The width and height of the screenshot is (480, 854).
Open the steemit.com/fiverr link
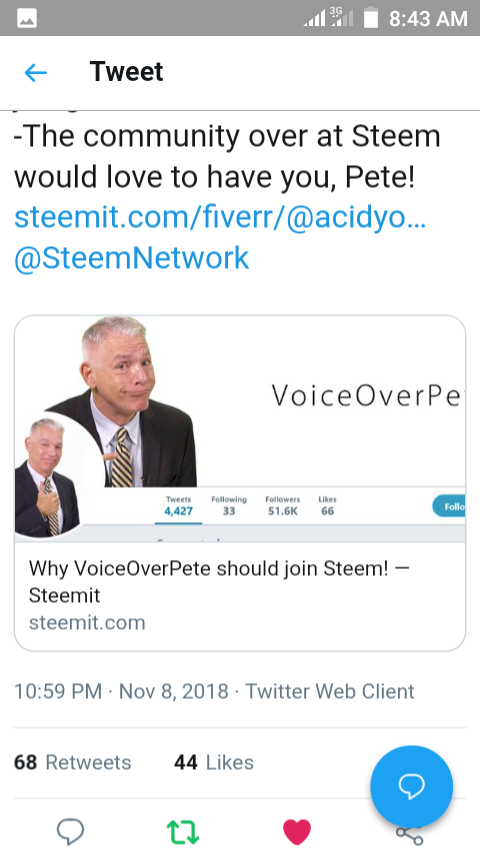click(220, 217)
